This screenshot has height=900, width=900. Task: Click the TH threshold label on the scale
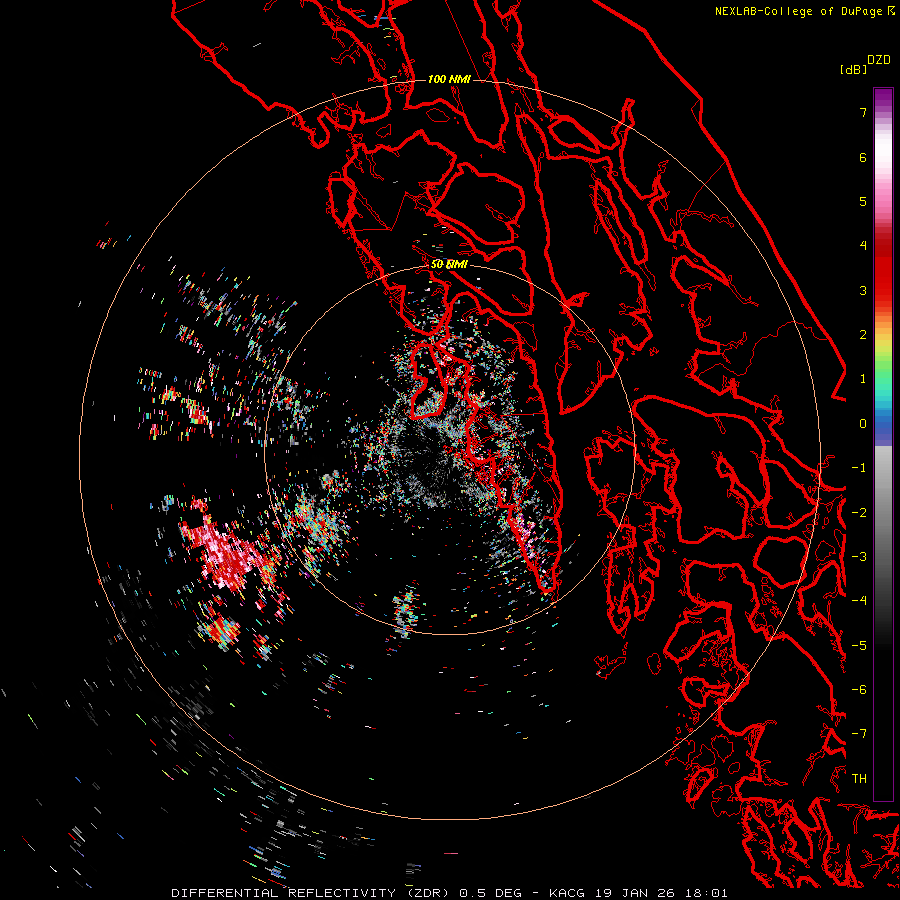(x=859, y=779)
